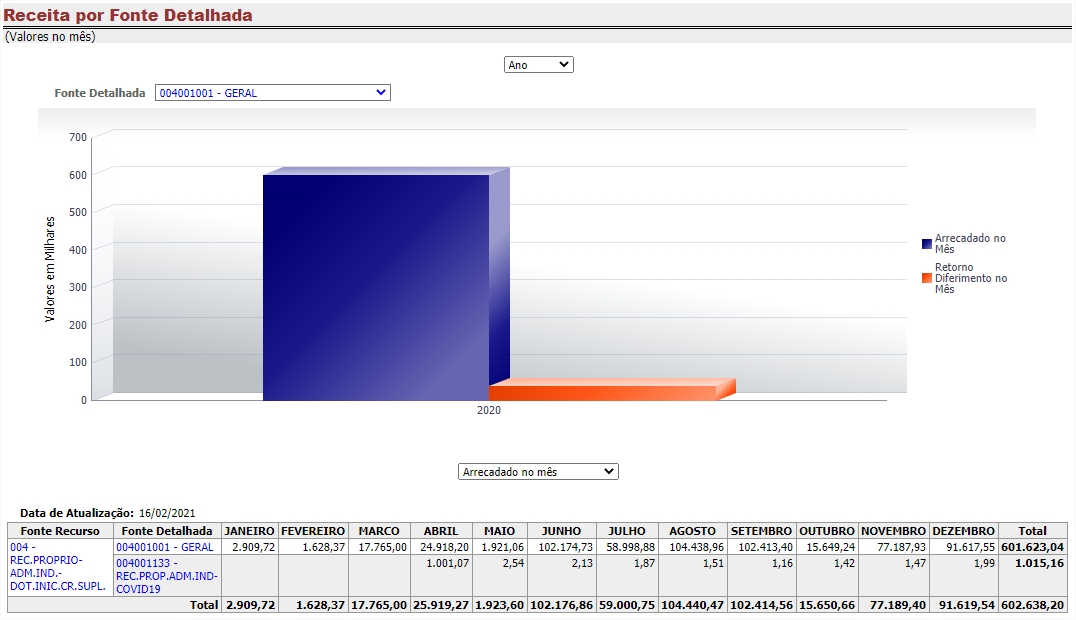
Task: Click the 004 REC.PROPRIO-ADM.IND. fonte recurso link
Action: [x=57, y=565]
